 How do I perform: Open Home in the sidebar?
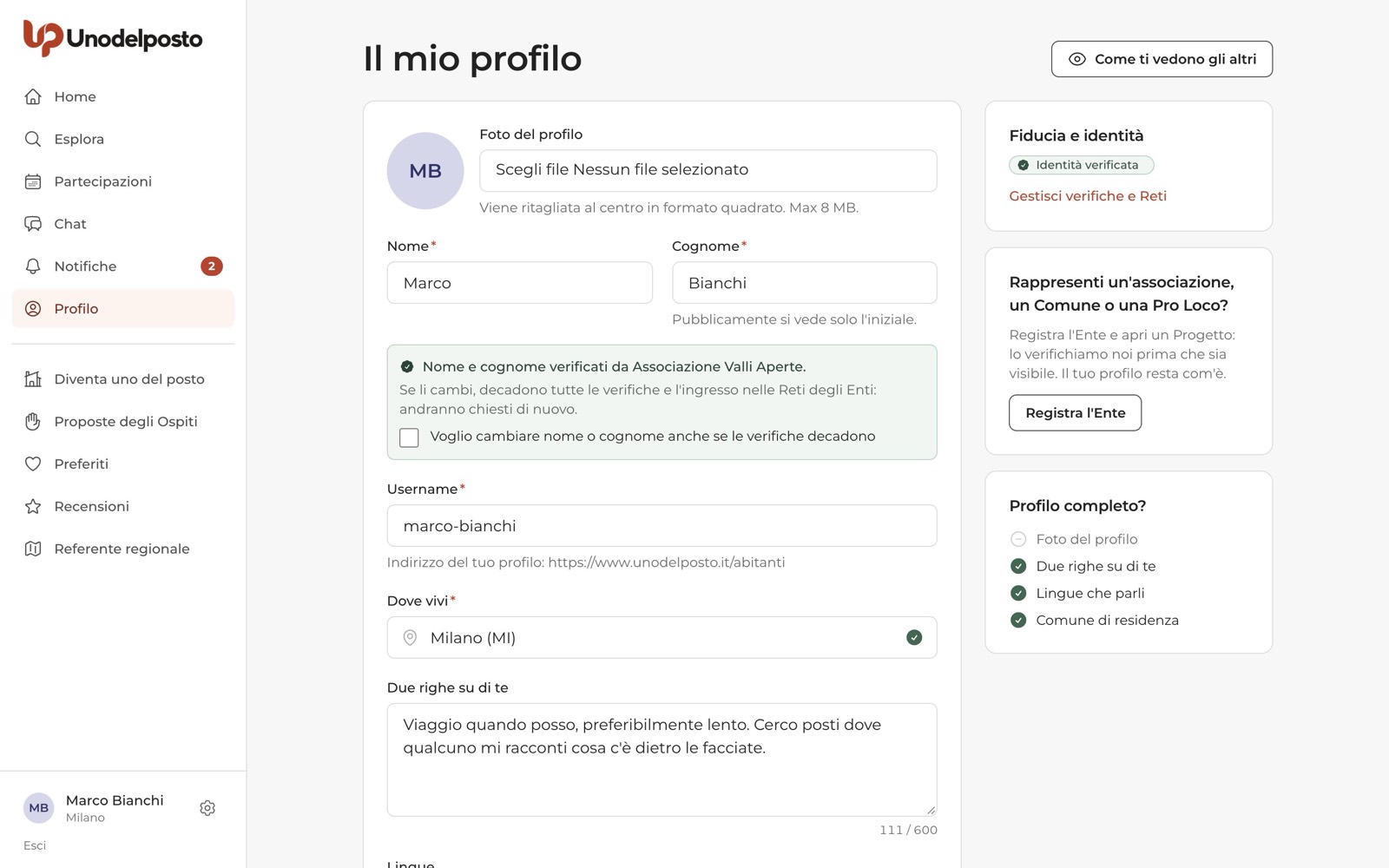123,96
